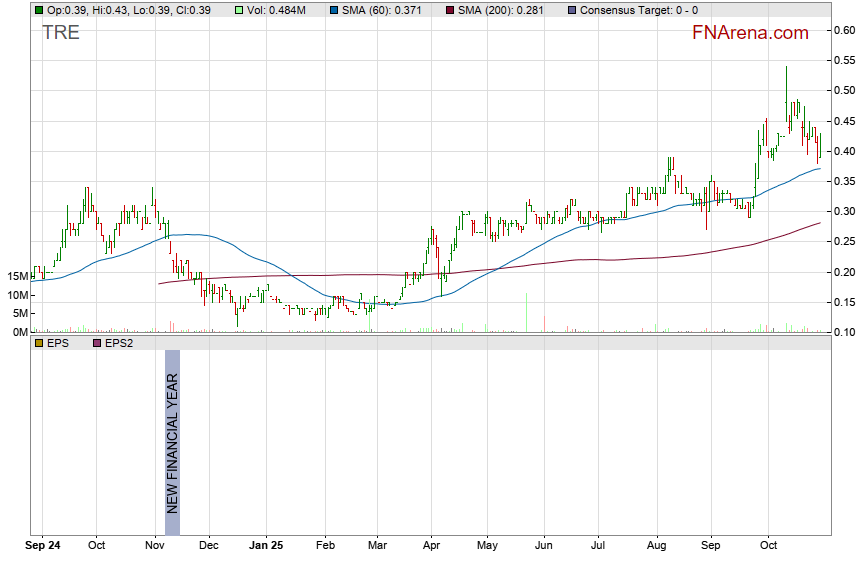
Task: Click the green OHLC price legend swatch
Action: 38,10
